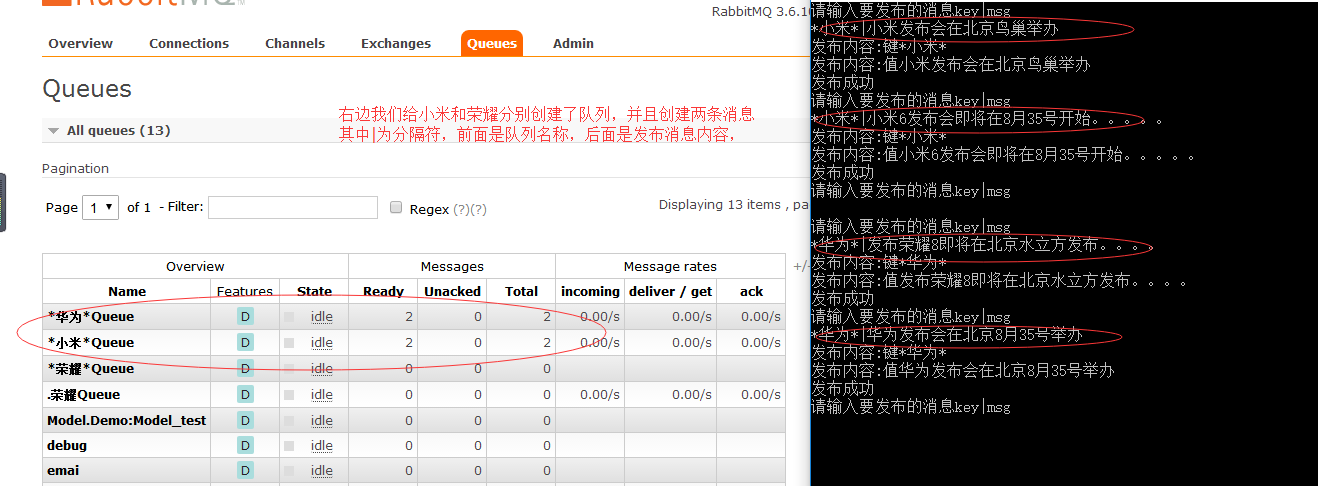Switch to the Connections tab
Screen dimensions: 1318x486
coord(189,43)
